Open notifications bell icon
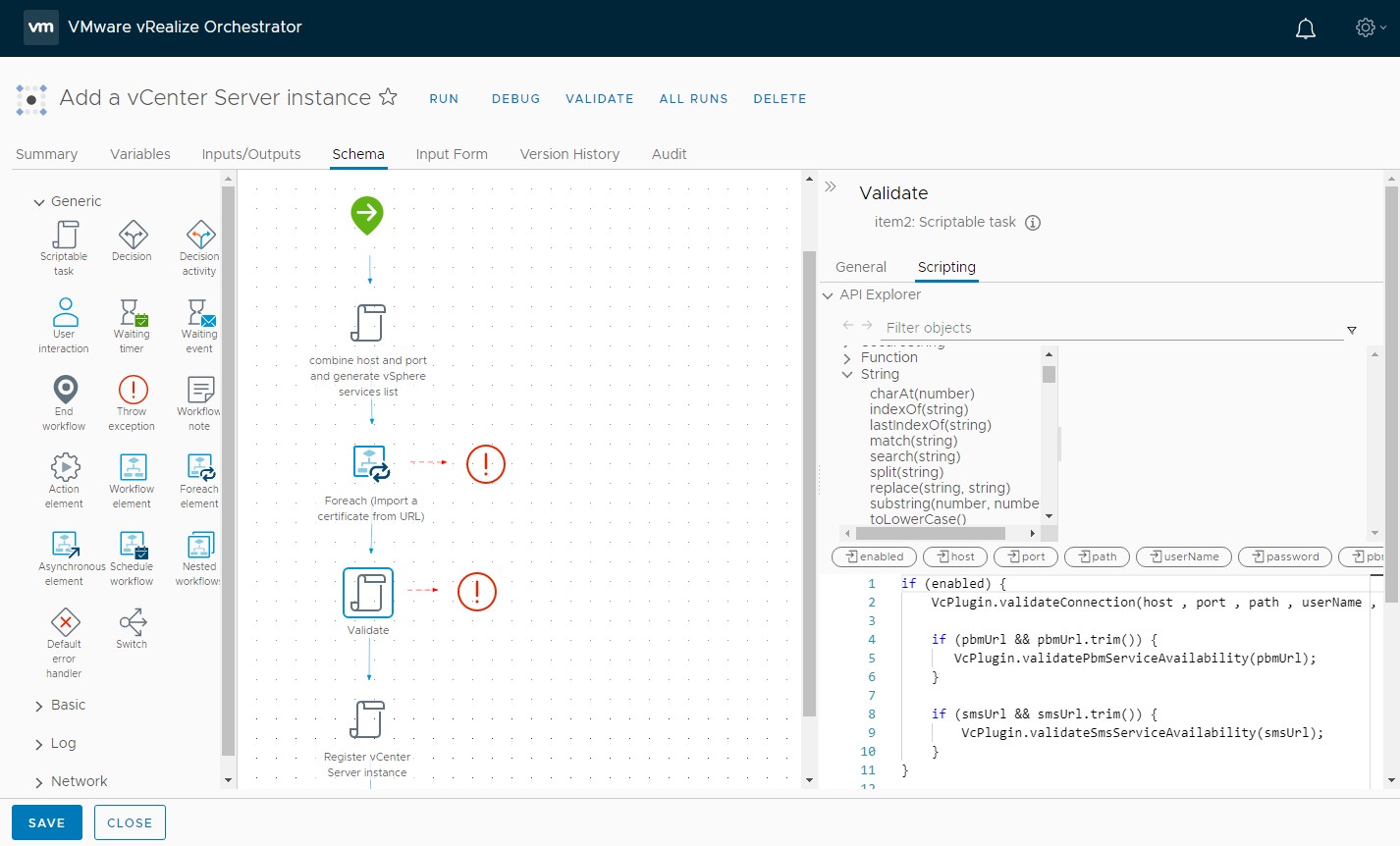Image resolution: width=1400 pixels, height=846 pixels. (1305, 28)
